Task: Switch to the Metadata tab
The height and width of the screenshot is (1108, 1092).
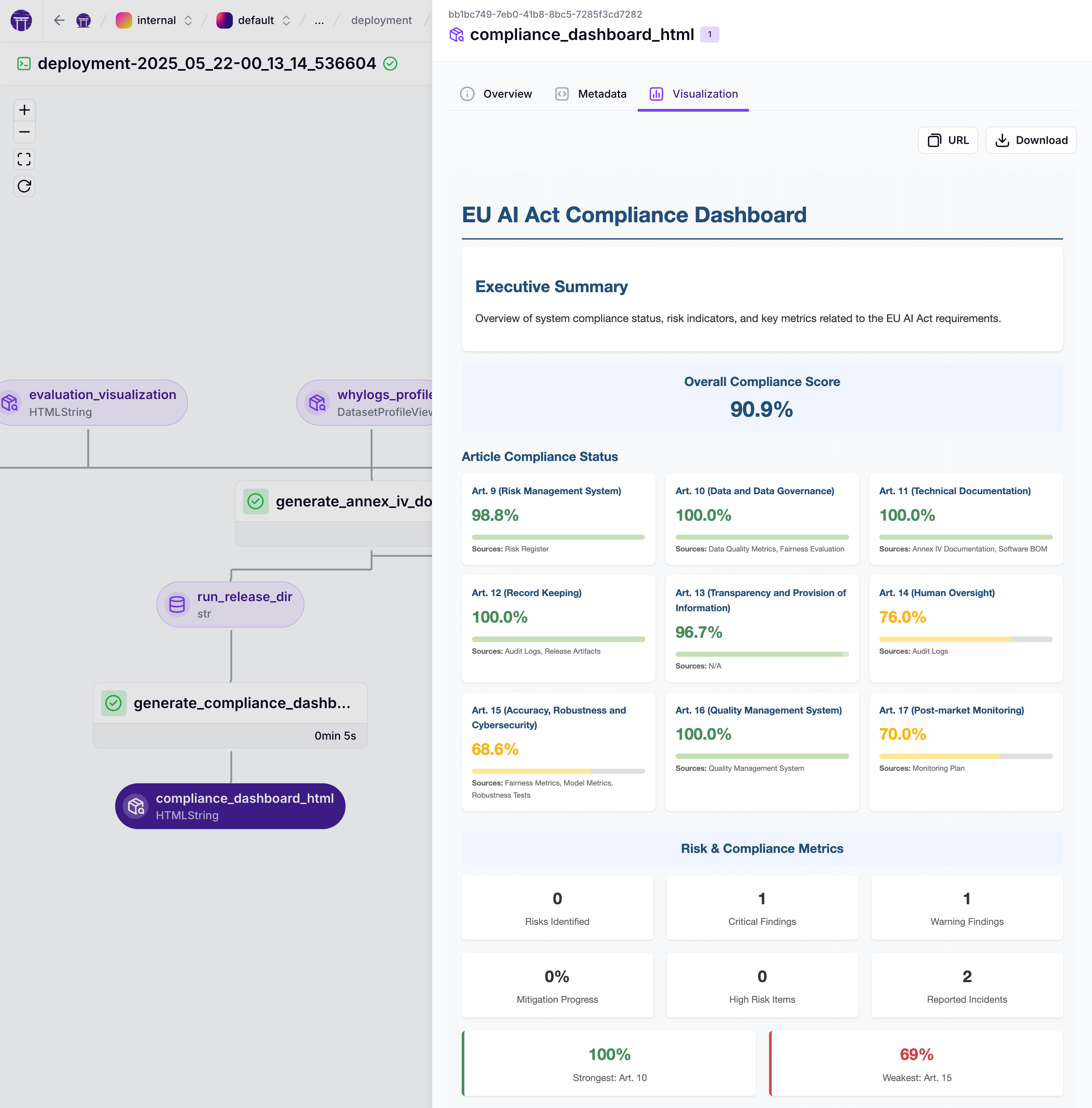Action: click(591, 94)
